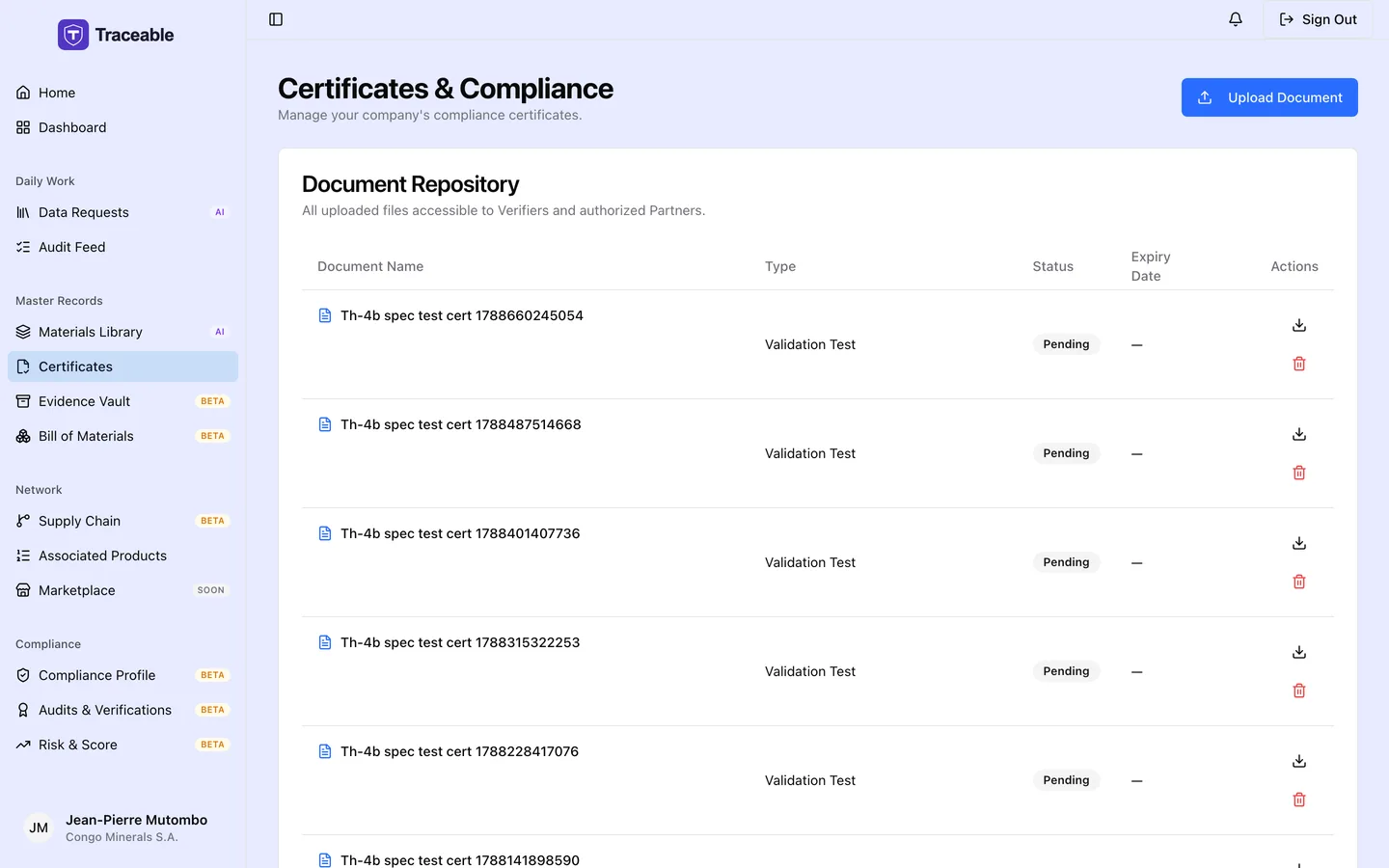Open Data Requests
This screenshot has width=1389, height=868.
tap(123, 212)
